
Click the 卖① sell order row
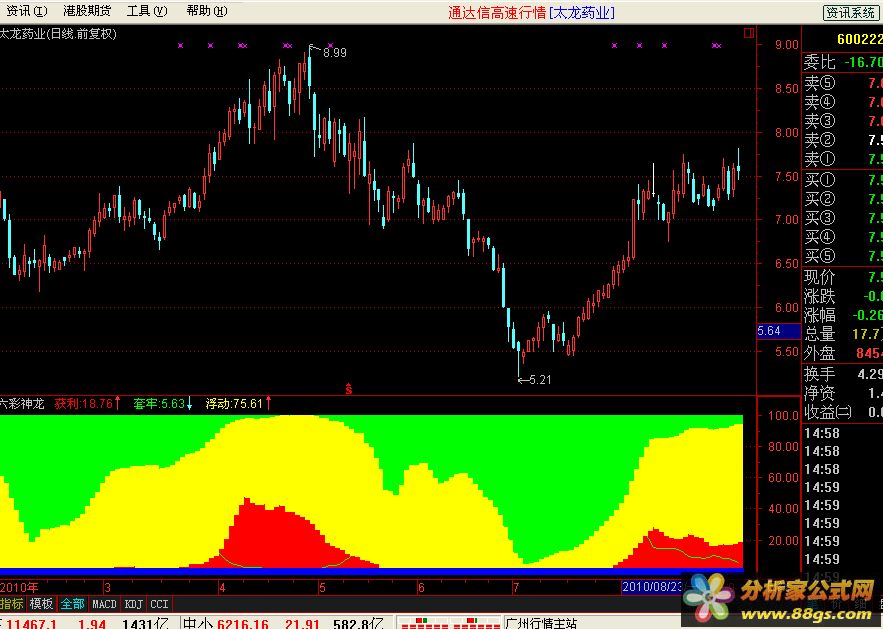pos(842,159)
